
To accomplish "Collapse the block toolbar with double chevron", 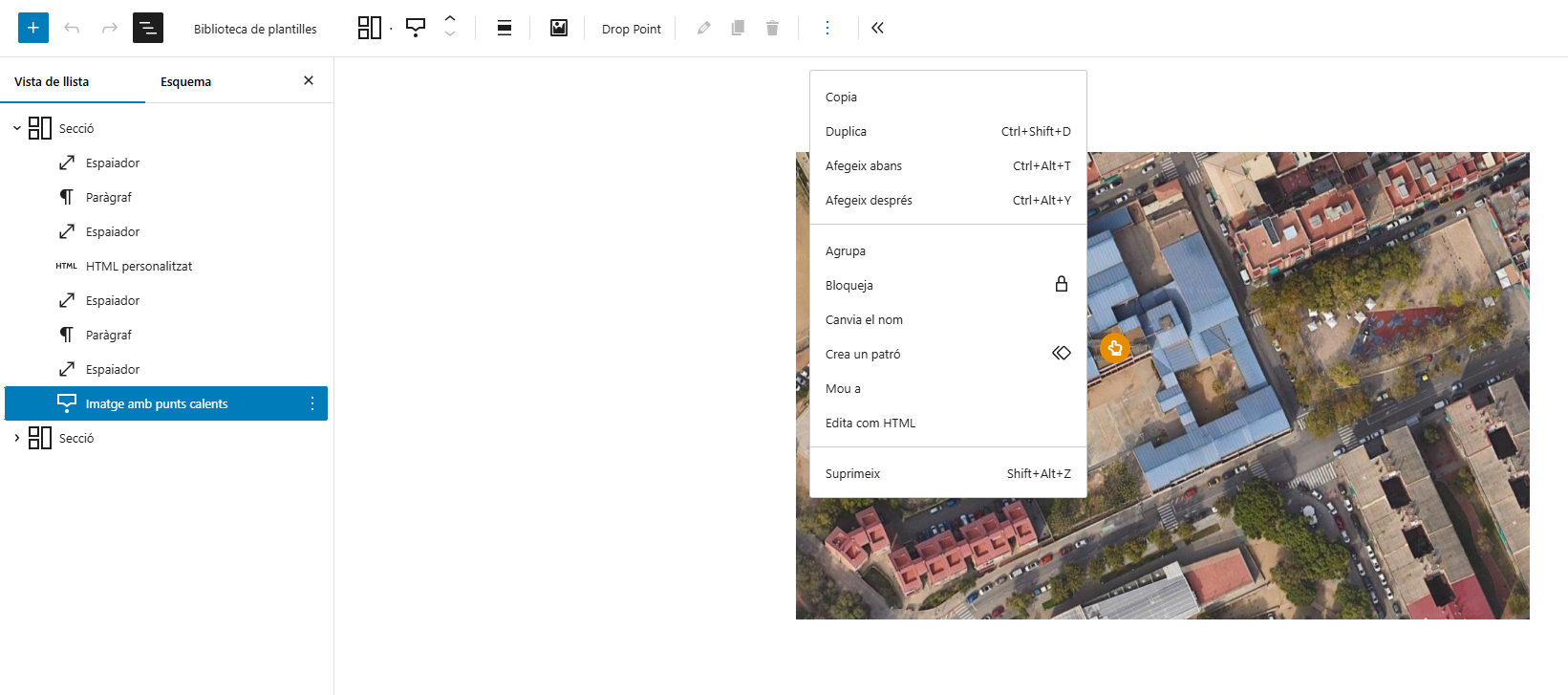I will (x=877, y=28).
